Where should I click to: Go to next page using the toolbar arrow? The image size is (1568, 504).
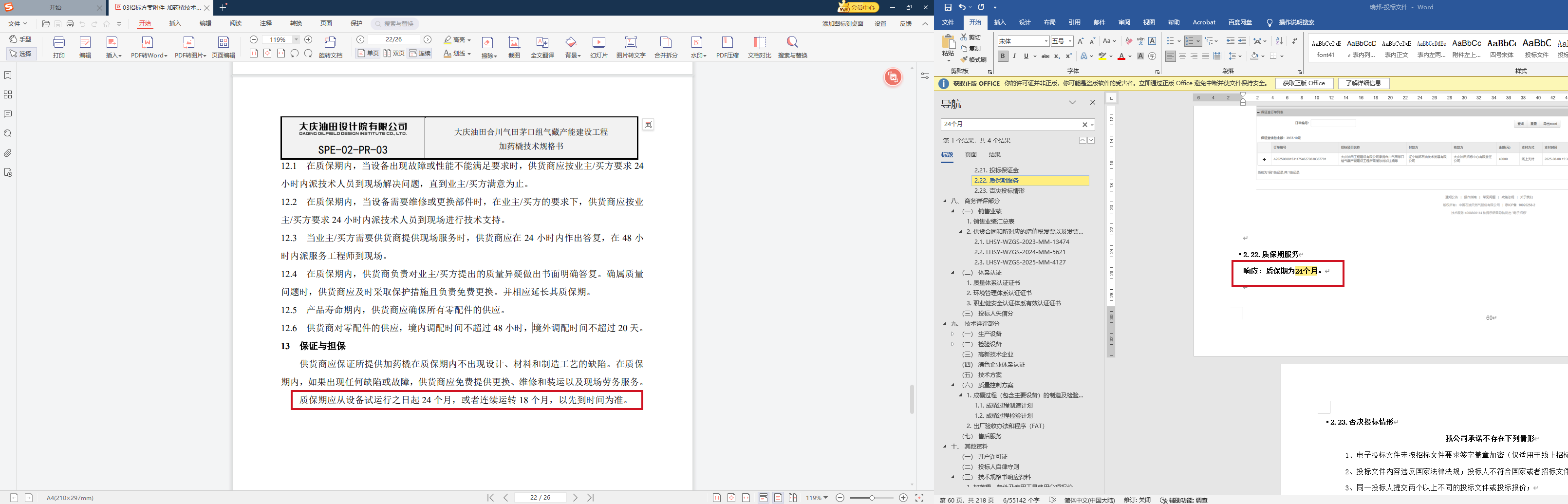pyautogui.click(x=428, y=39)
